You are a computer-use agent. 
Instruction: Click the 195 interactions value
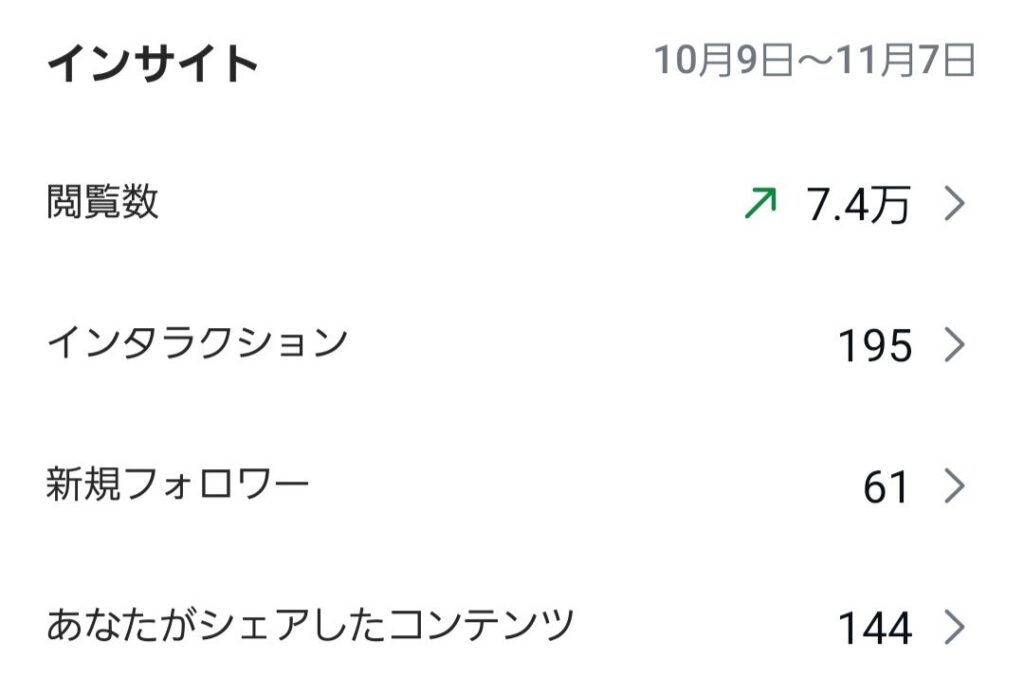(x=875, y=347)
